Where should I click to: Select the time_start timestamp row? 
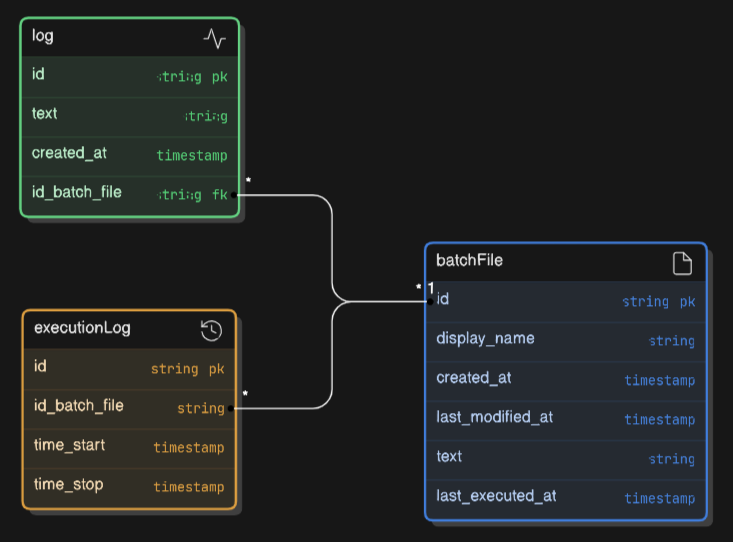pyautogui.click(x=129, y=446)
